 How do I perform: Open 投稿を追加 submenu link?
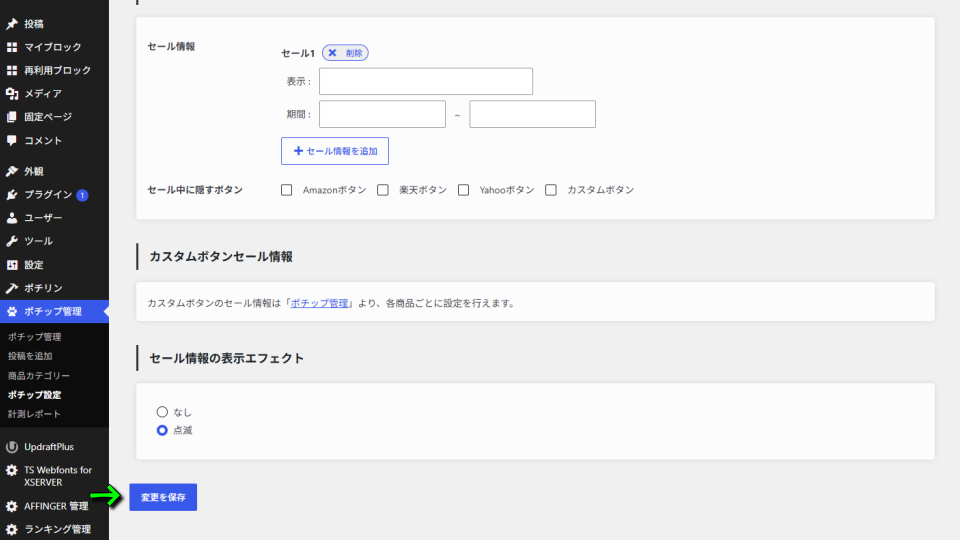(x=30, y=356)
